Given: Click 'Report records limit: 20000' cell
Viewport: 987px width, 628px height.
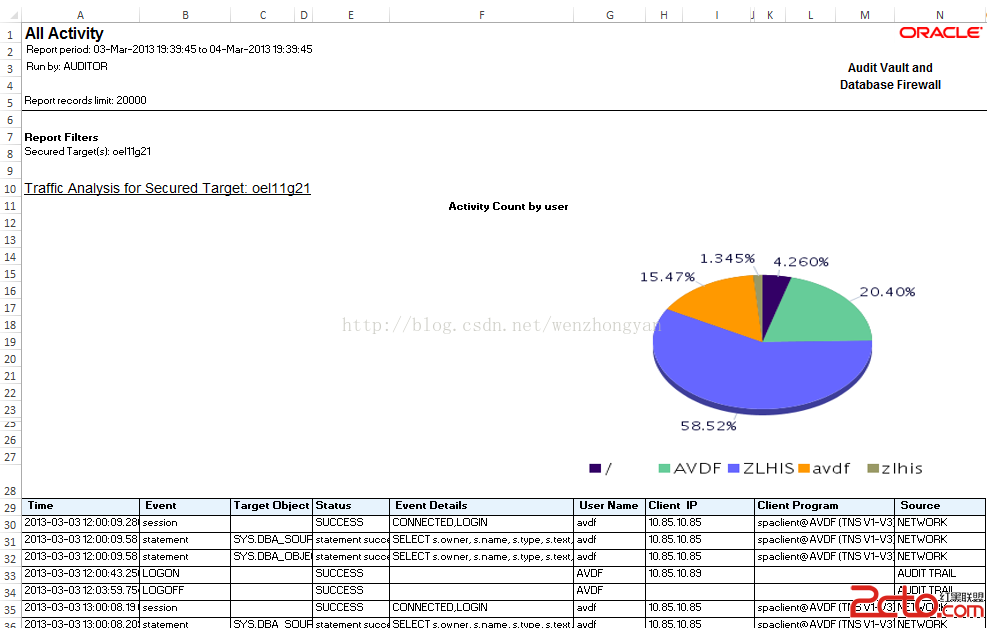Looking at the screenshot, I should pyautogui.click(x=86, y=100).
